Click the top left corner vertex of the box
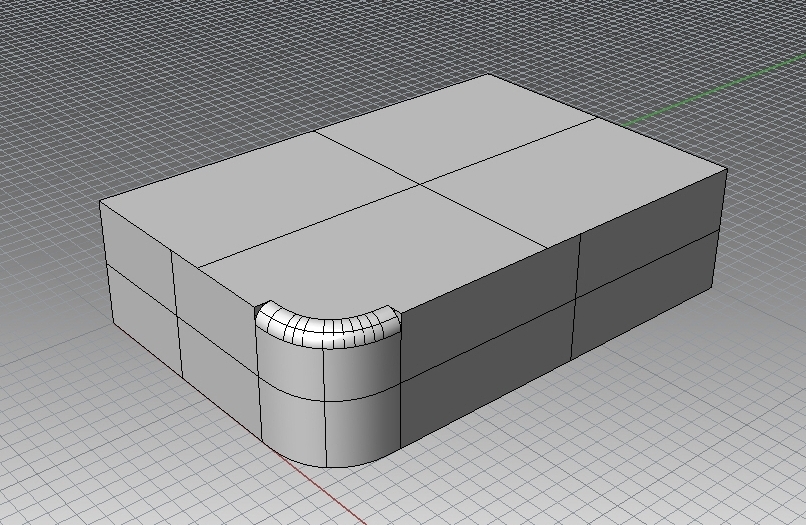Image resolution: width=806 pixels, height=525 pixels. point(101,202)
